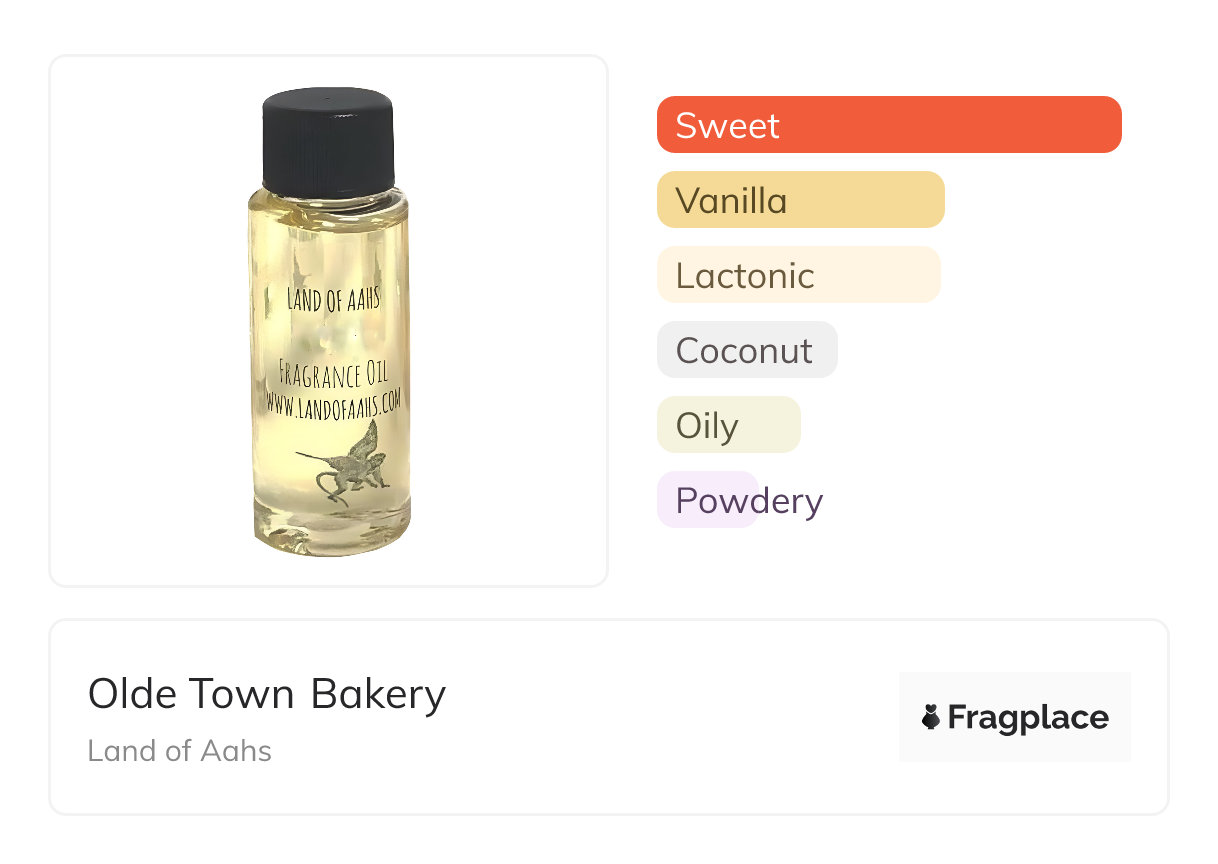Screen dimensions: 1218x864
Task: Open the Land of Aahs brand link
Action: pyautogui.click(x=180, y=751)
